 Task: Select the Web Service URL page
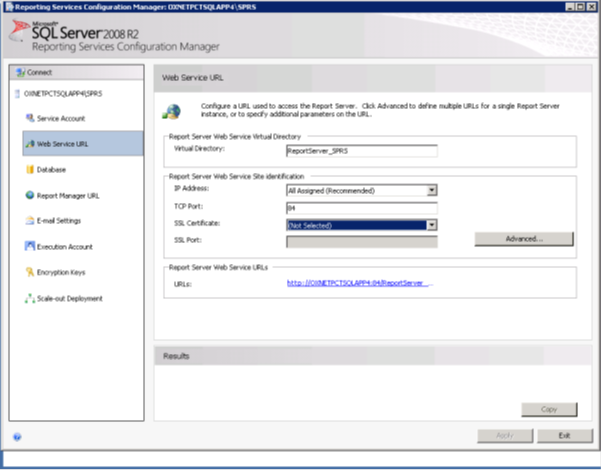click(x=83, y=143)
